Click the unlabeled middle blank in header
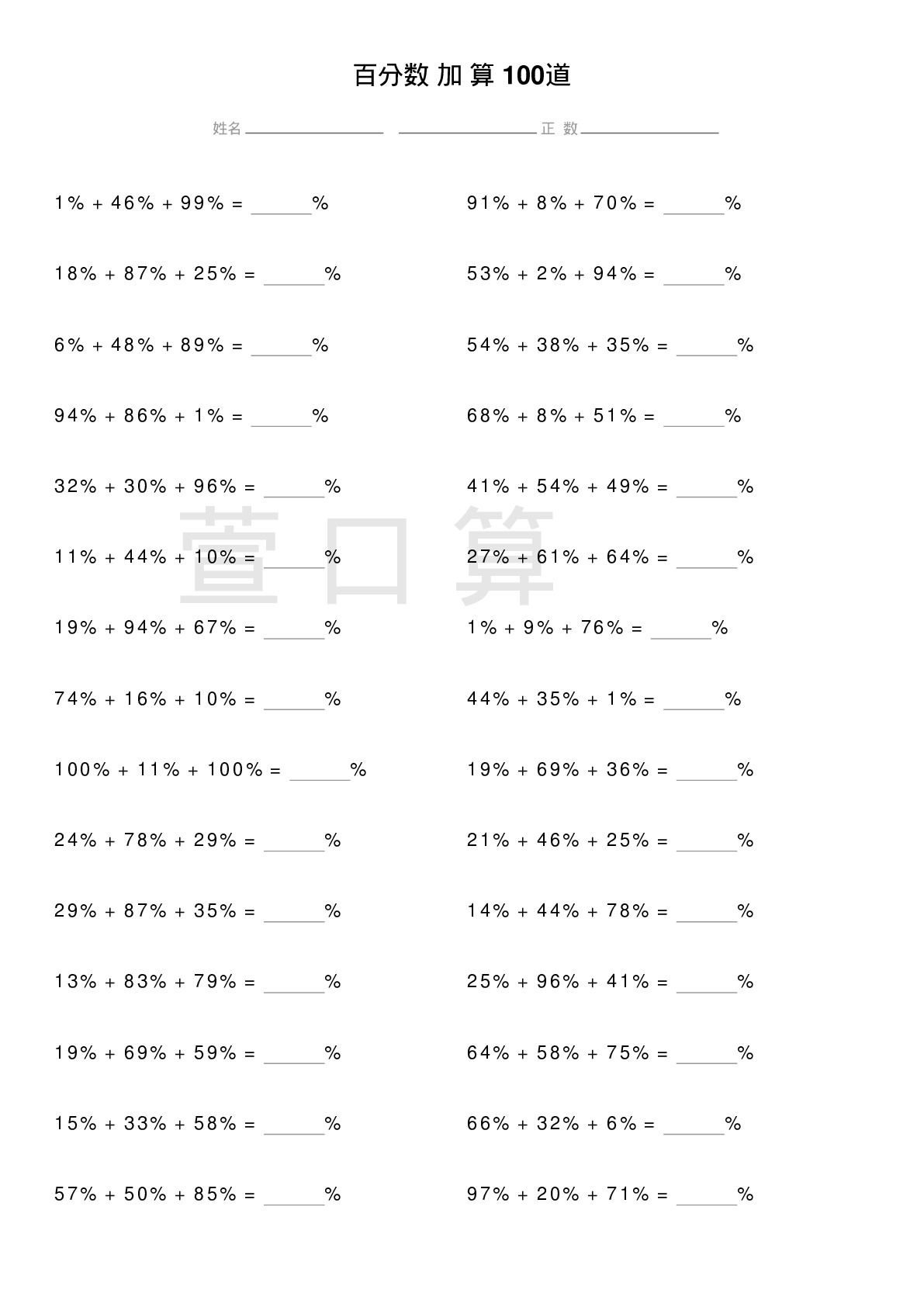Image resolution: width=924 pixels, height=1307 pixels. 467,128
